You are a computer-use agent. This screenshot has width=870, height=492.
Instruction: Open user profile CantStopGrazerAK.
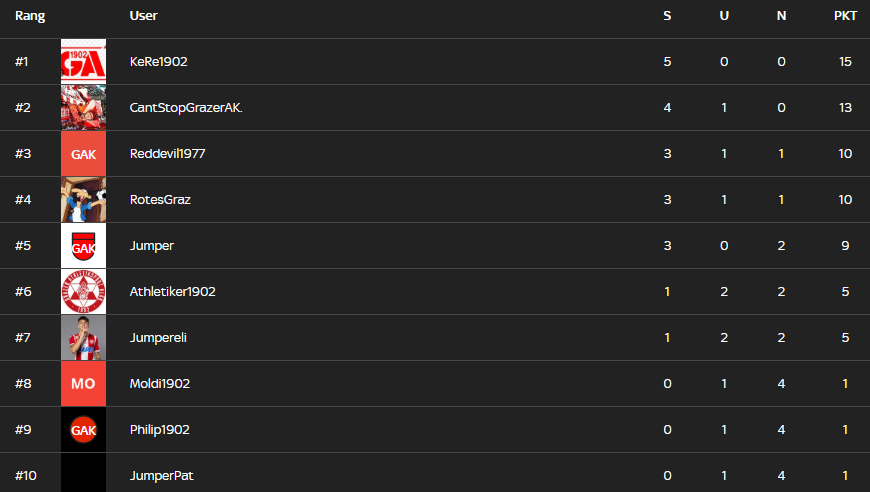click(186, 108)
